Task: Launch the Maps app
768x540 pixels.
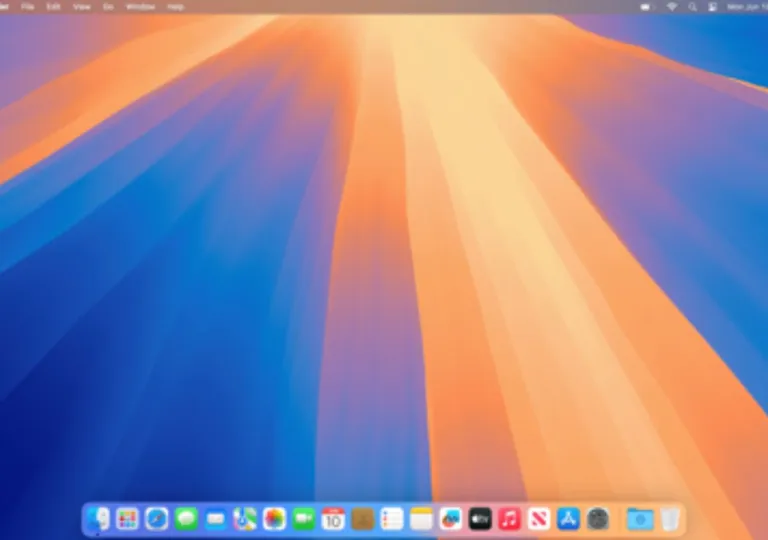Action: click(x=245, y=518)
